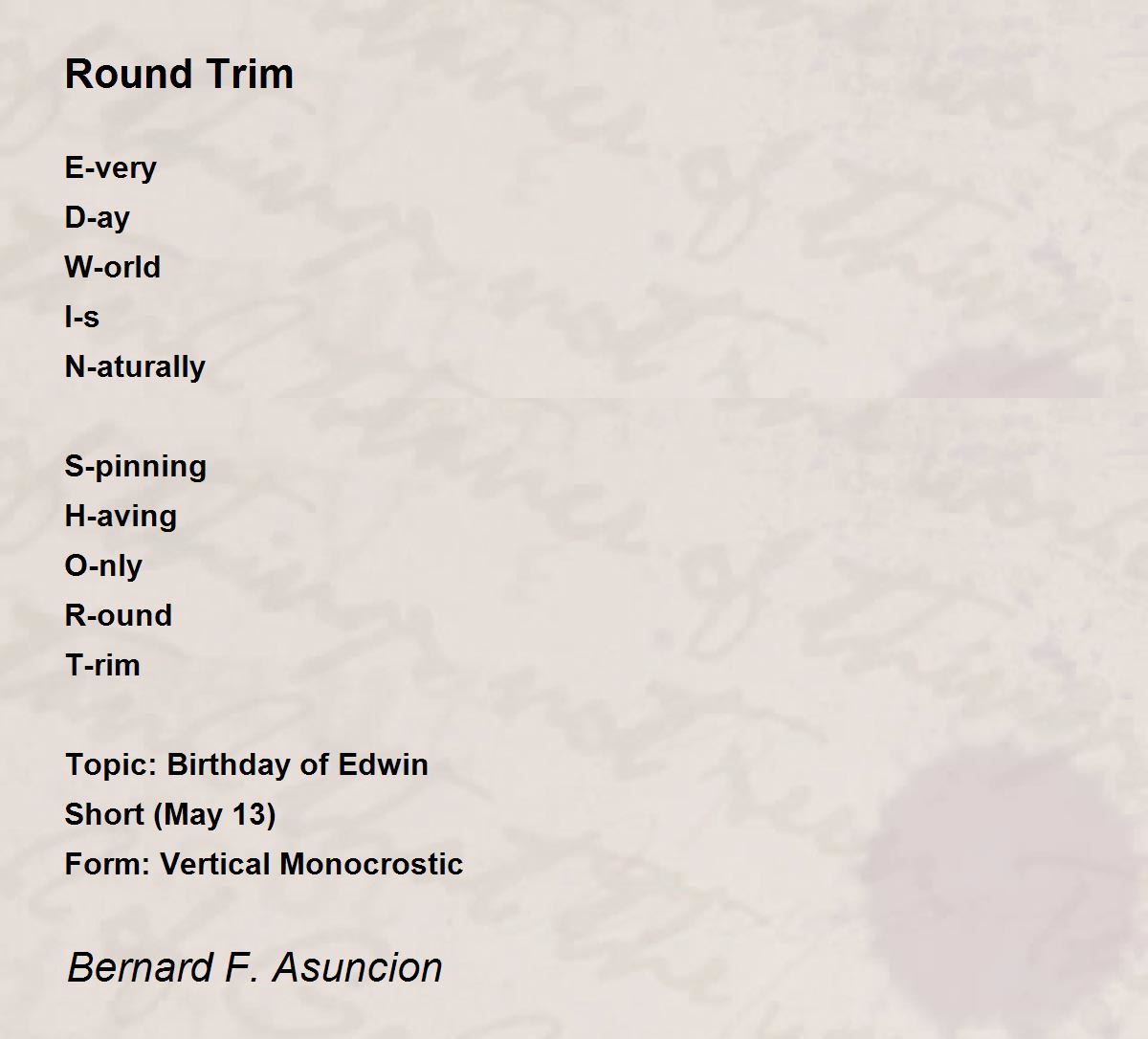Image resolution: width=1148 pixels, height=1039 pixels.
Task: Click the word Monocrostic
Action: click(372, 864)
